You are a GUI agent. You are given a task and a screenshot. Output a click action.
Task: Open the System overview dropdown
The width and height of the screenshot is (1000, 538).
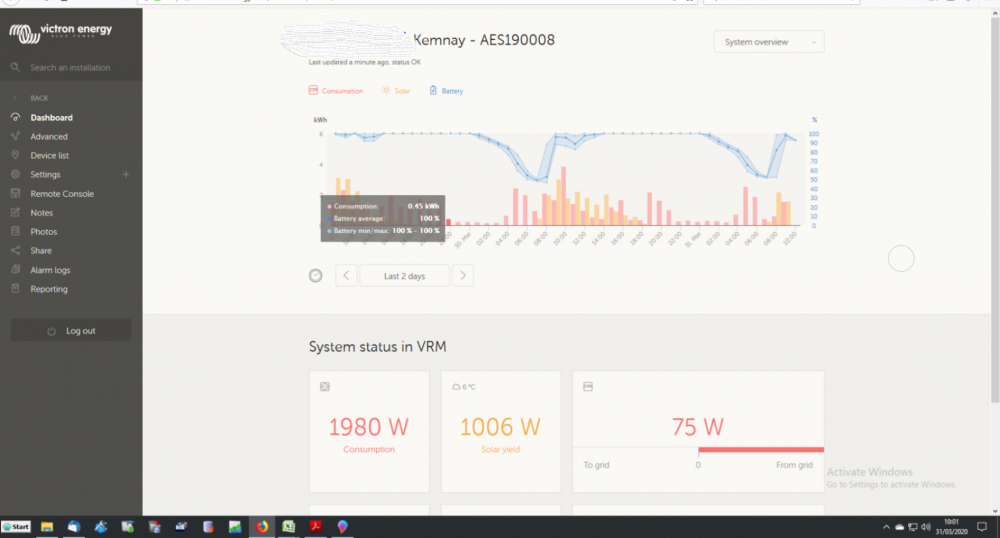[768, 42]
